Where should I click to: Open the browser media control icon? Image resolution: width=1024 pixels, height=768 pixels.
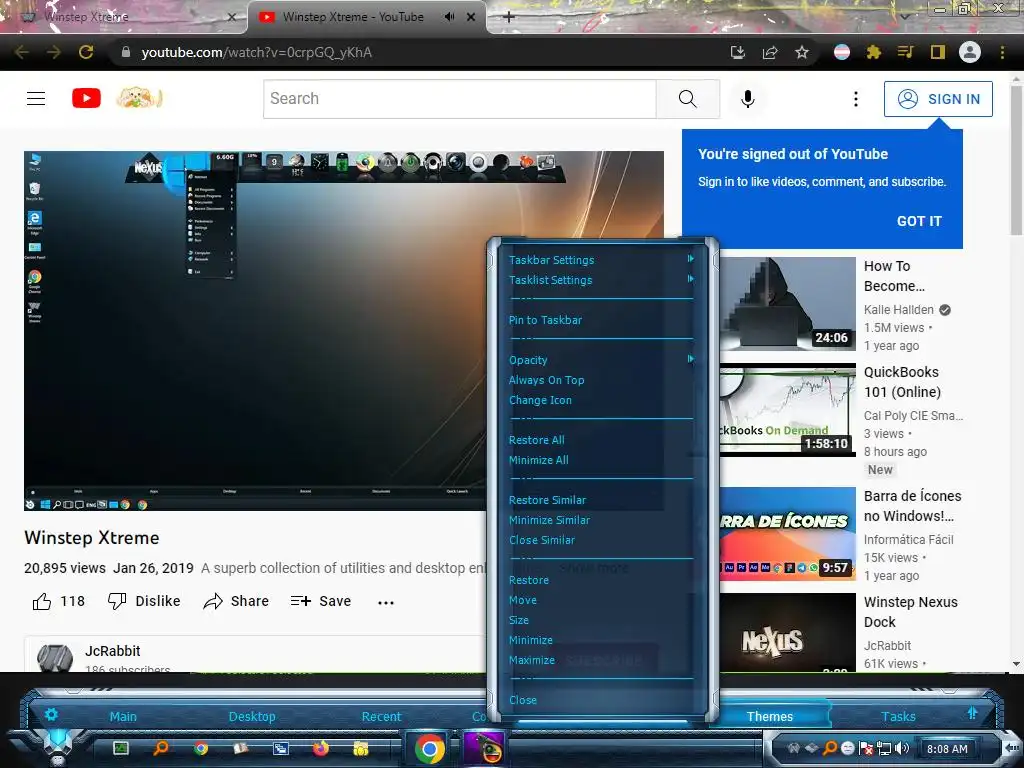[x=905, y=52]
